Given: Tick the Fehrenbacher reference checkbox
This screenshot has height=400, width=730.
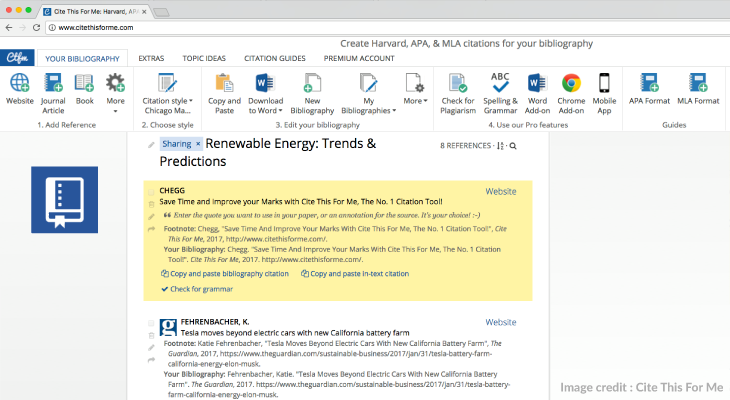Looking at the screenshot, I should click(151, 323).
